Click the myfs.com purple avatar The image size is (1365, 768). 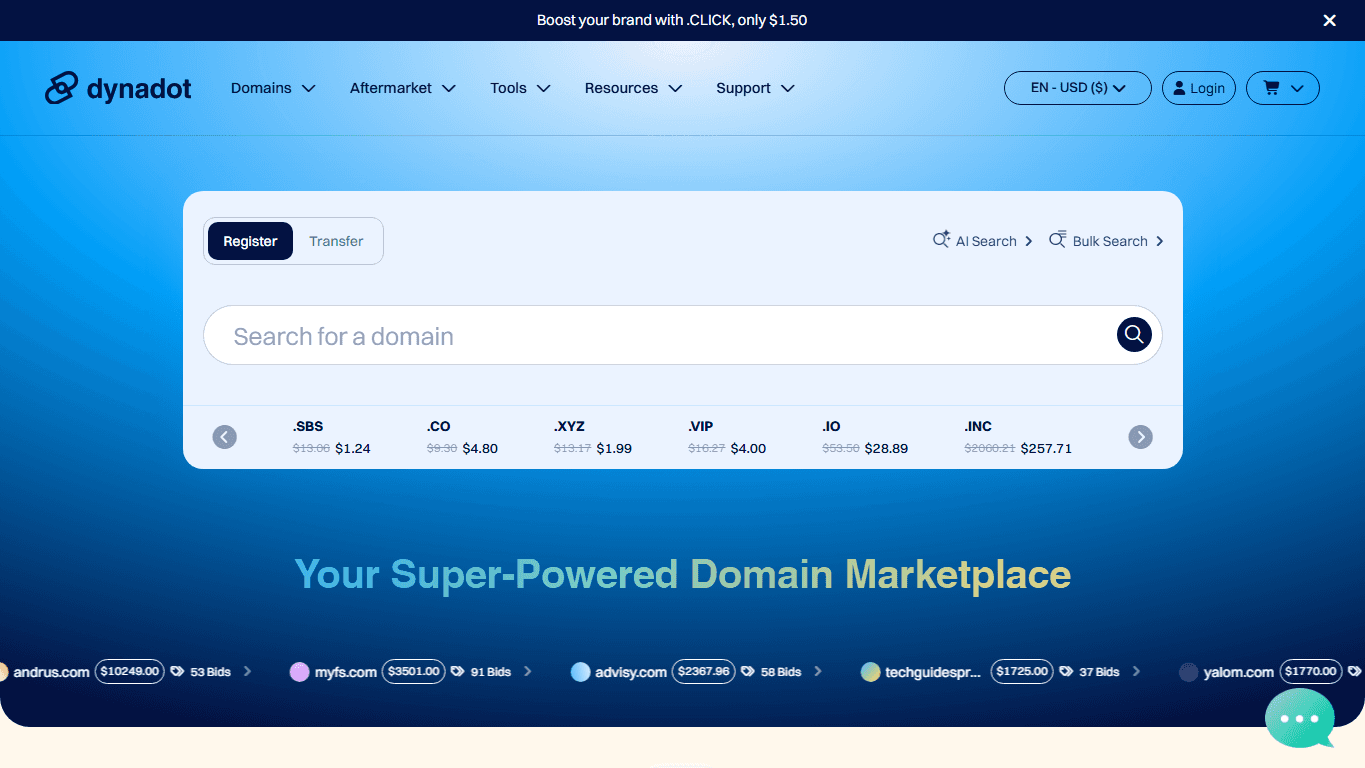pos(299,672)
